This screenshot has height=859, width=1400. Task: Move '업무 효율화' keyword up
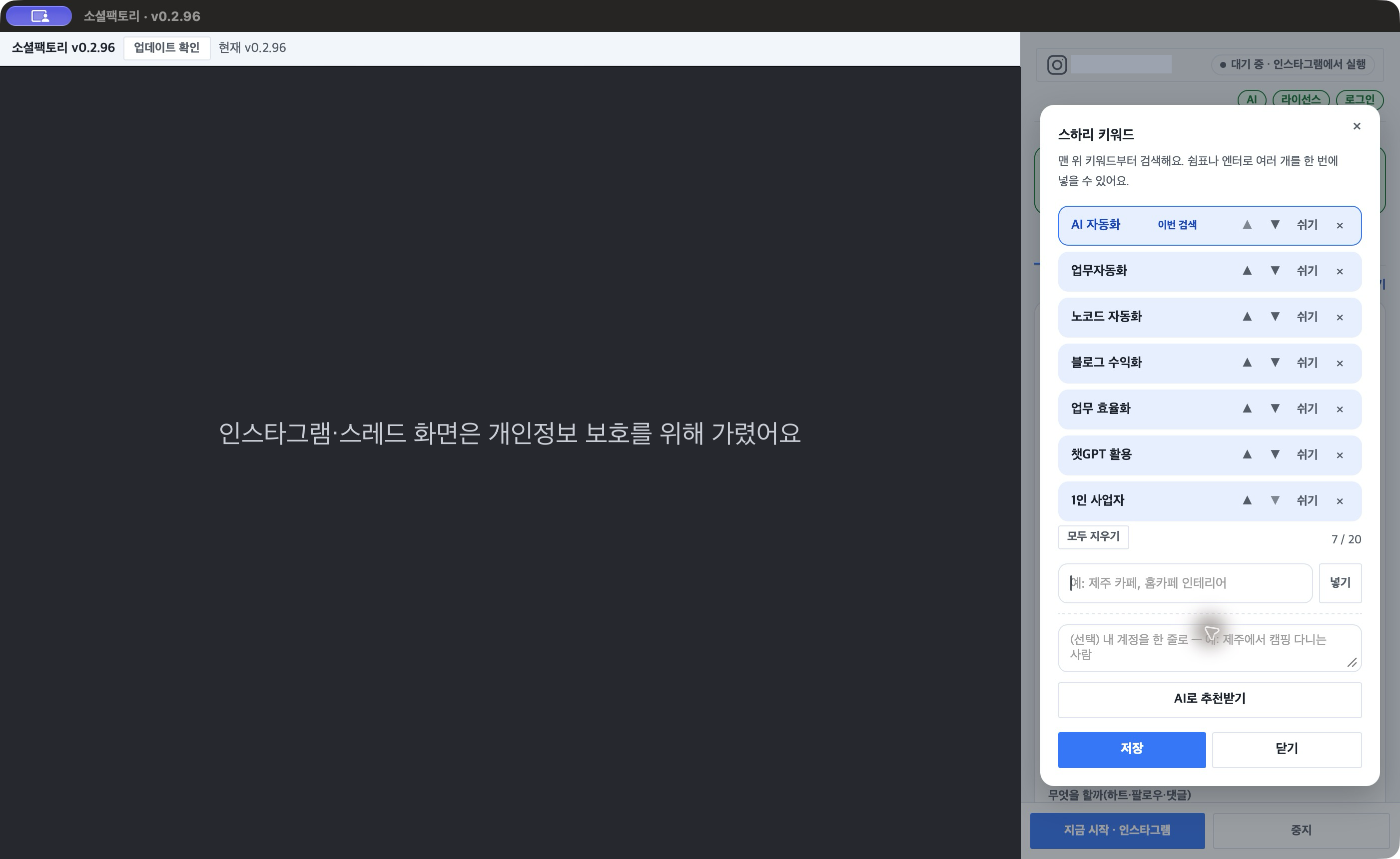tap(1247, 409)
